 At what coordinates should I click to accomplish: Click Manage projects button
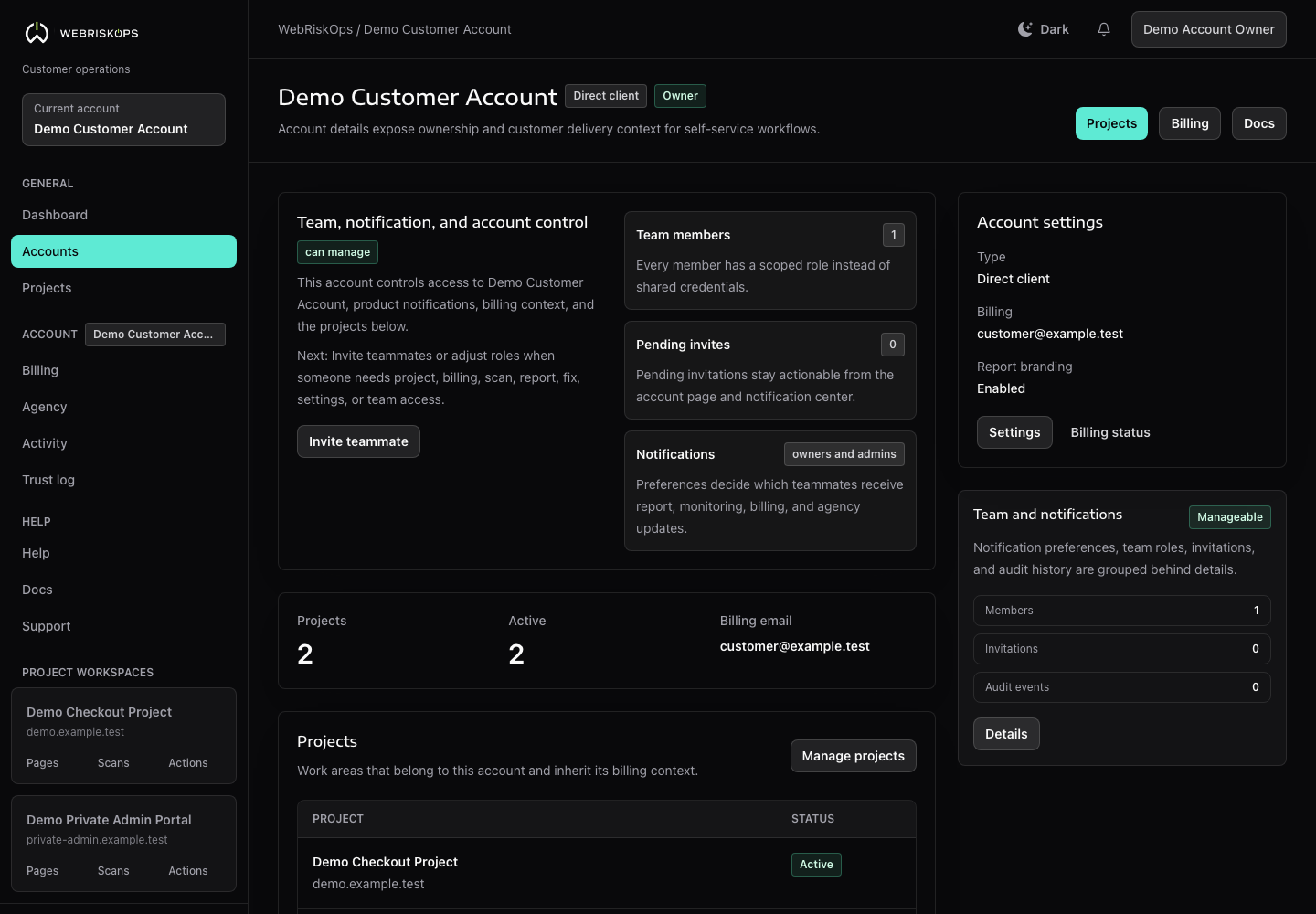click(853, 756)
